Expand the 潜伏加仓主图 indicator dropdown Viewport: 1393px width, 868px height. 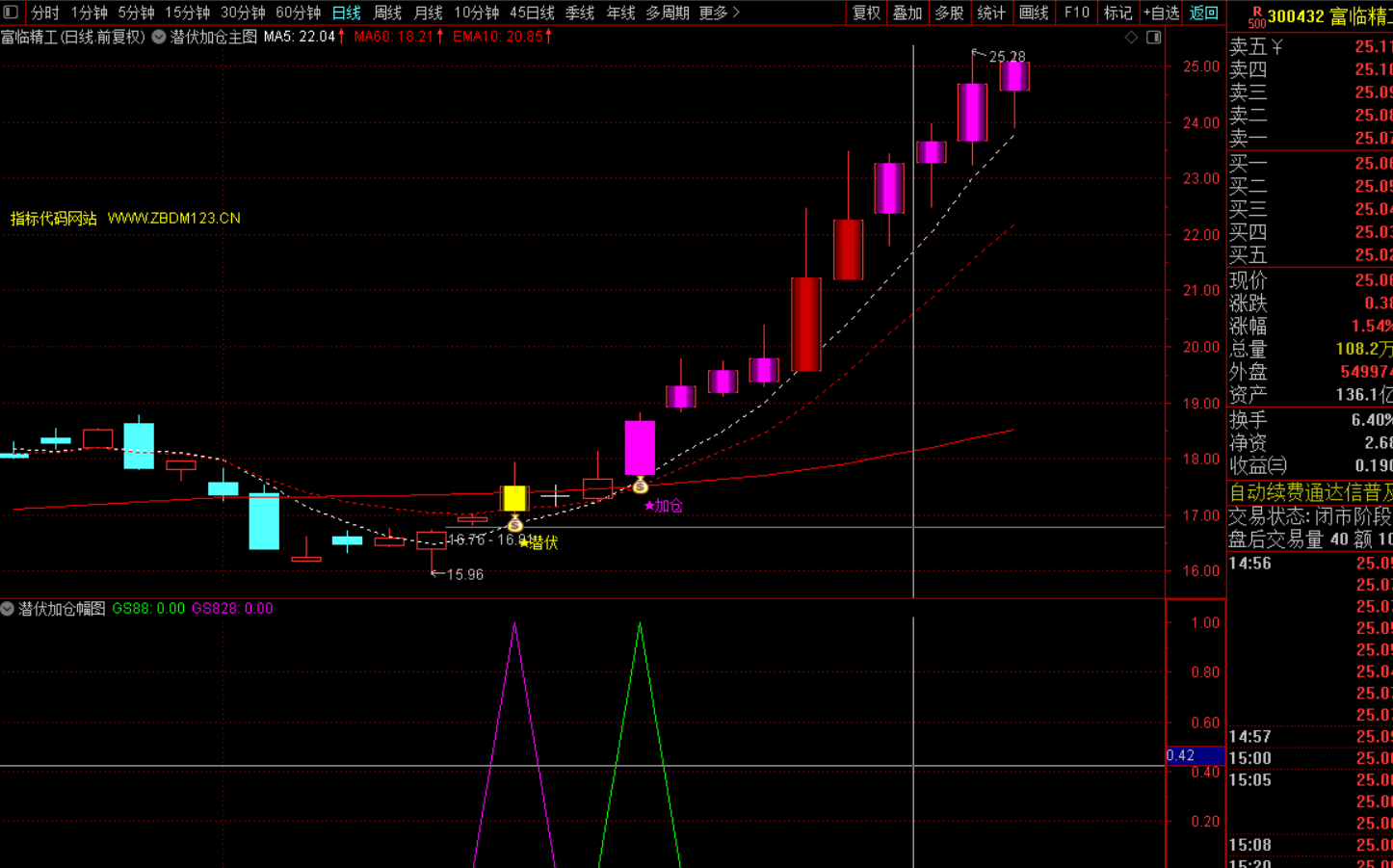159,37
